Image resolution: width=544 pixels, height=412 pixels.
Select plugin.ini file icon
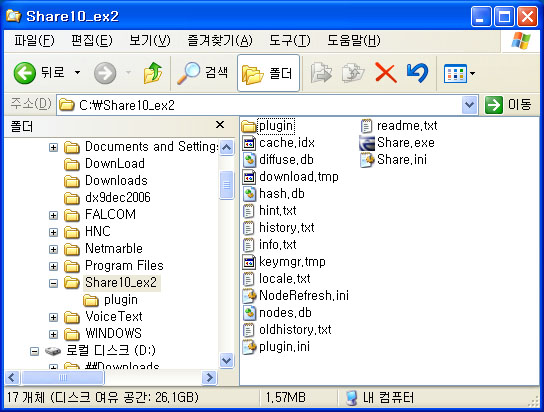[249, 347]
